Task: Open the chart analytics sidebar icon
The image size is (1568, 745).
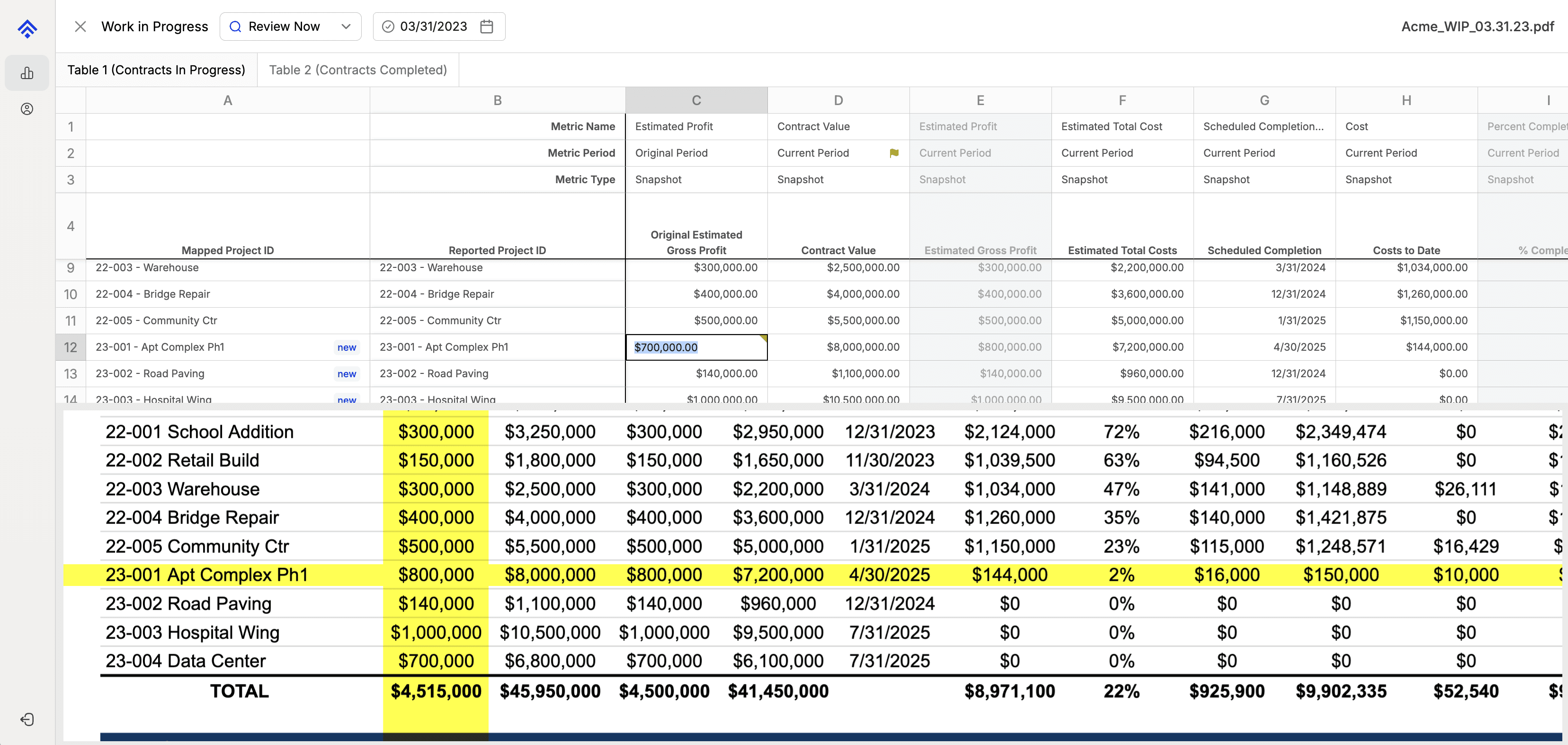Action: [27, 73]
